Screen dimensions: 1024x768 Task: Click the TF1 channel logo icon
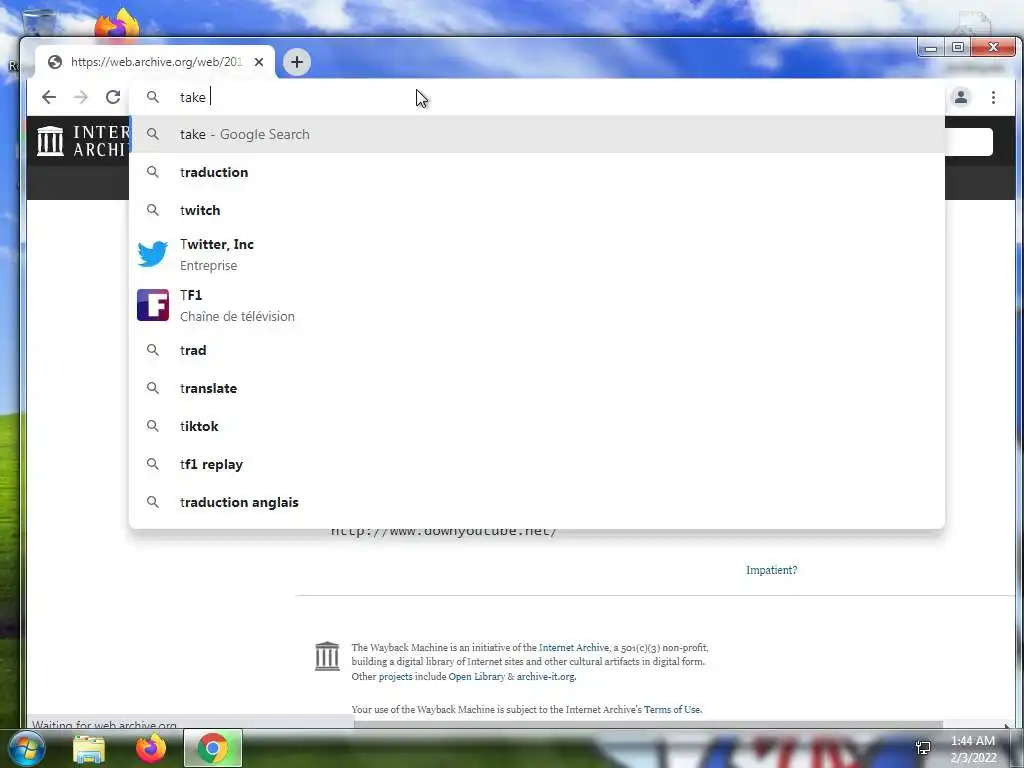click(153, 305)
